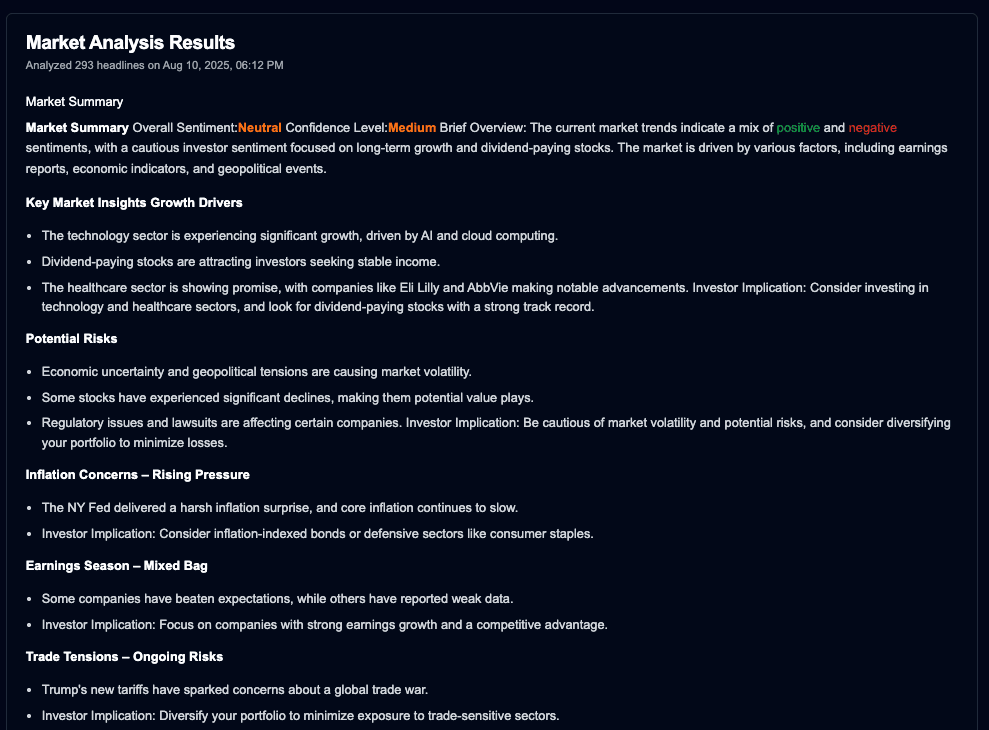Click the Inflation Concerns – Rising Pressure heading

tap(137, 474)
